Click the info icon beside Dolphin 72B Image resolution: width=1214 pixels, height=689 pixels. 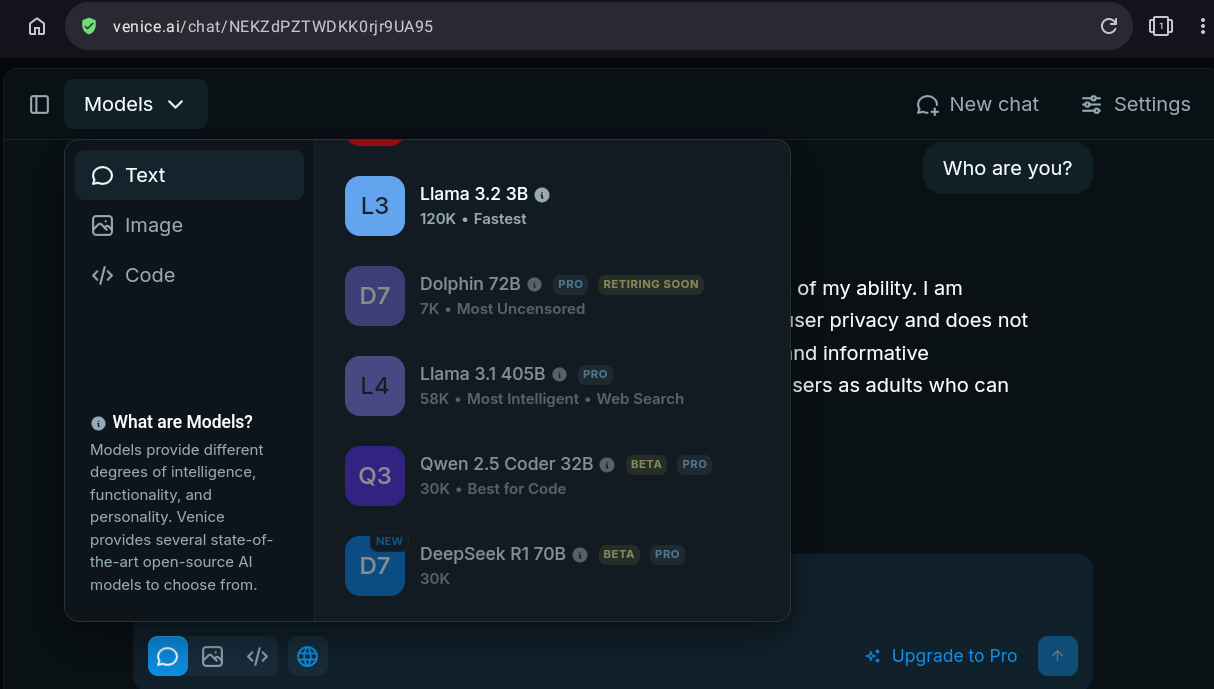click(535, 285)
